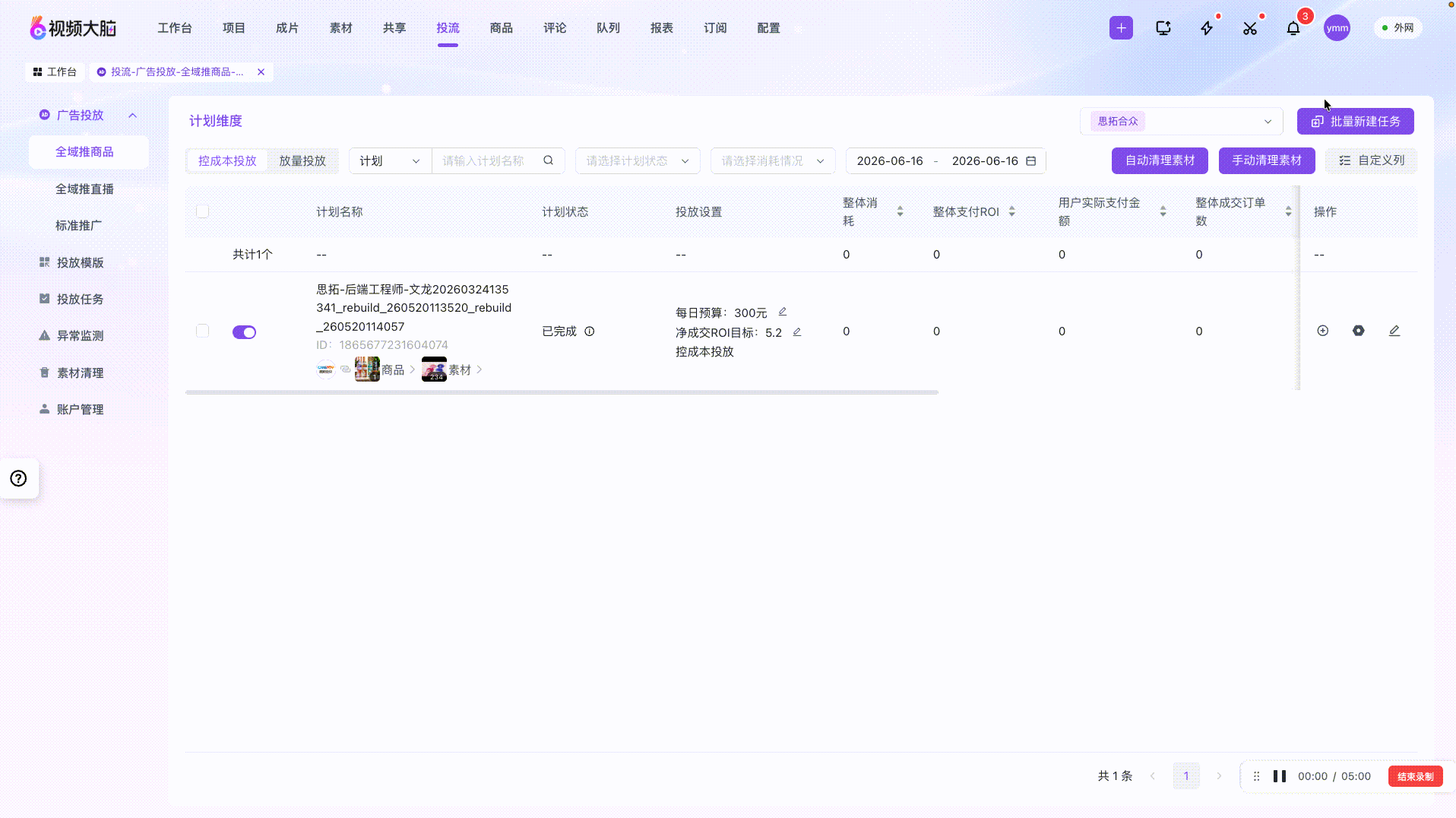
Task: Sort by 整体消耗 column arrows
Action: [900, 211]
